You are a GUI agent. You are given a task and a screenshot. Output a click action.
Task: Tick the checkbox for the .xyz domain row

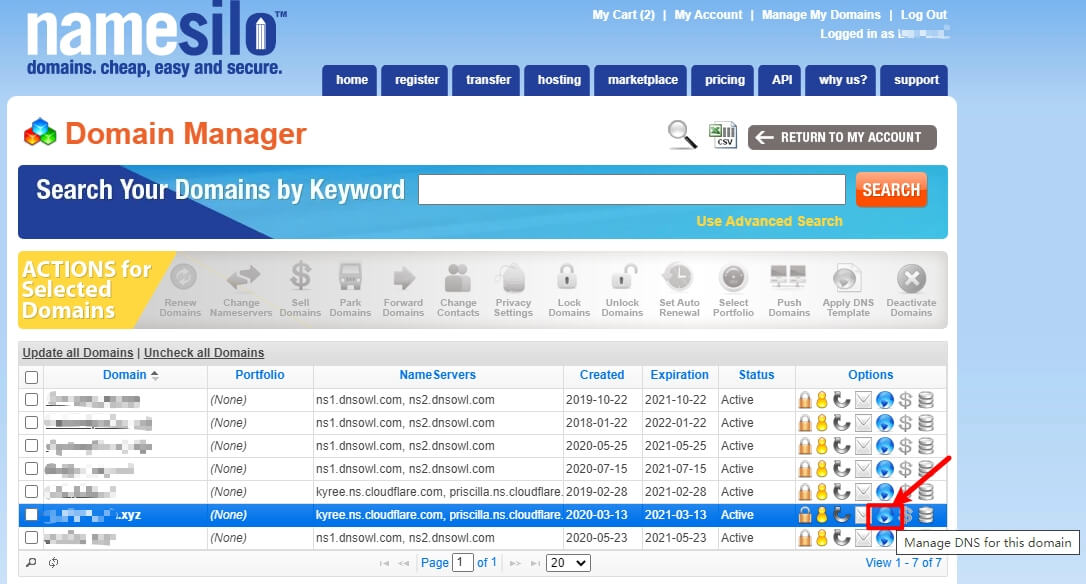click(x=31, y=515)
